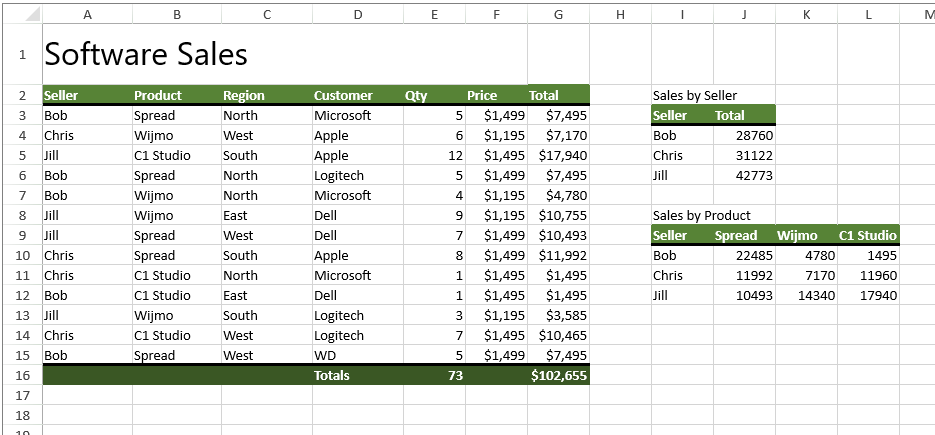Select the WD customer cell
The height and width of the screenshot is (435, 935).
coord(325,355)
